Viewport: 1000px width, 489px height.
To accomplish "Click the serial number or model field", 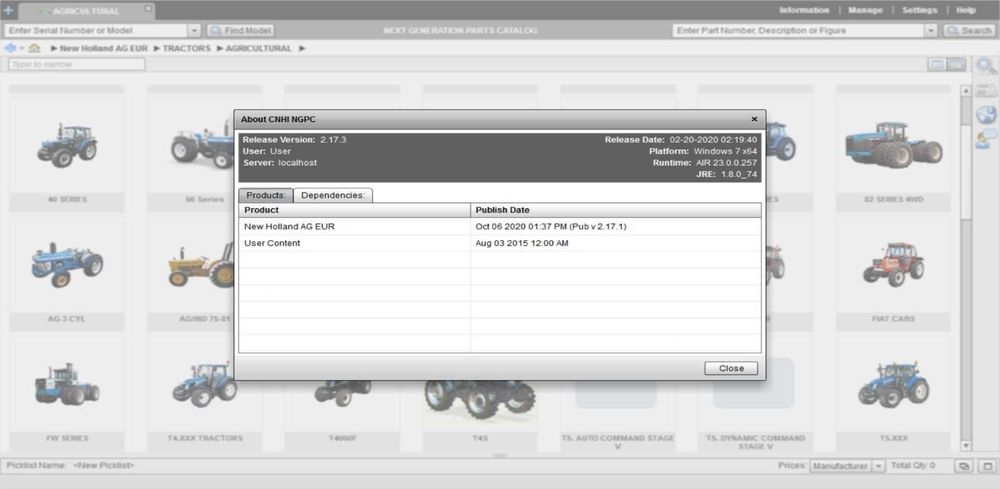I will point(96,31).
